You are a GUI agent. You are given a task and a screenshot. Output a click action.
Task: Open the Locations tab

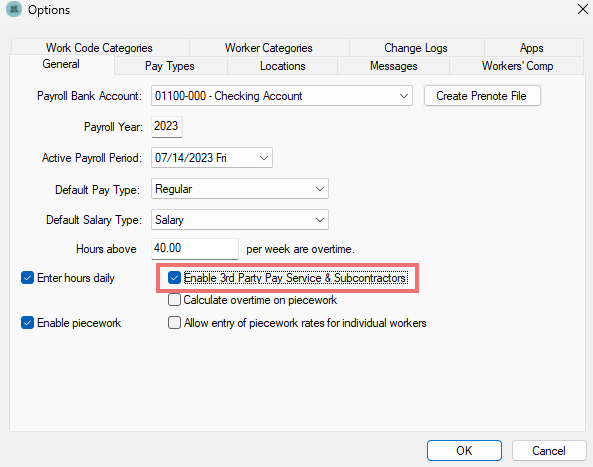click(x=283, y=66)
